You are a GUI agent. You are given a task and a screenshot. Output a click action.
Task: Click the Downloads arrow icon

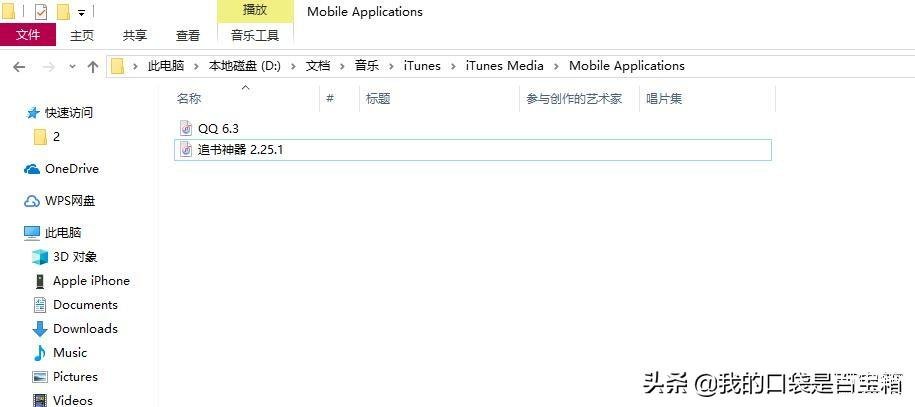(40, 329)
